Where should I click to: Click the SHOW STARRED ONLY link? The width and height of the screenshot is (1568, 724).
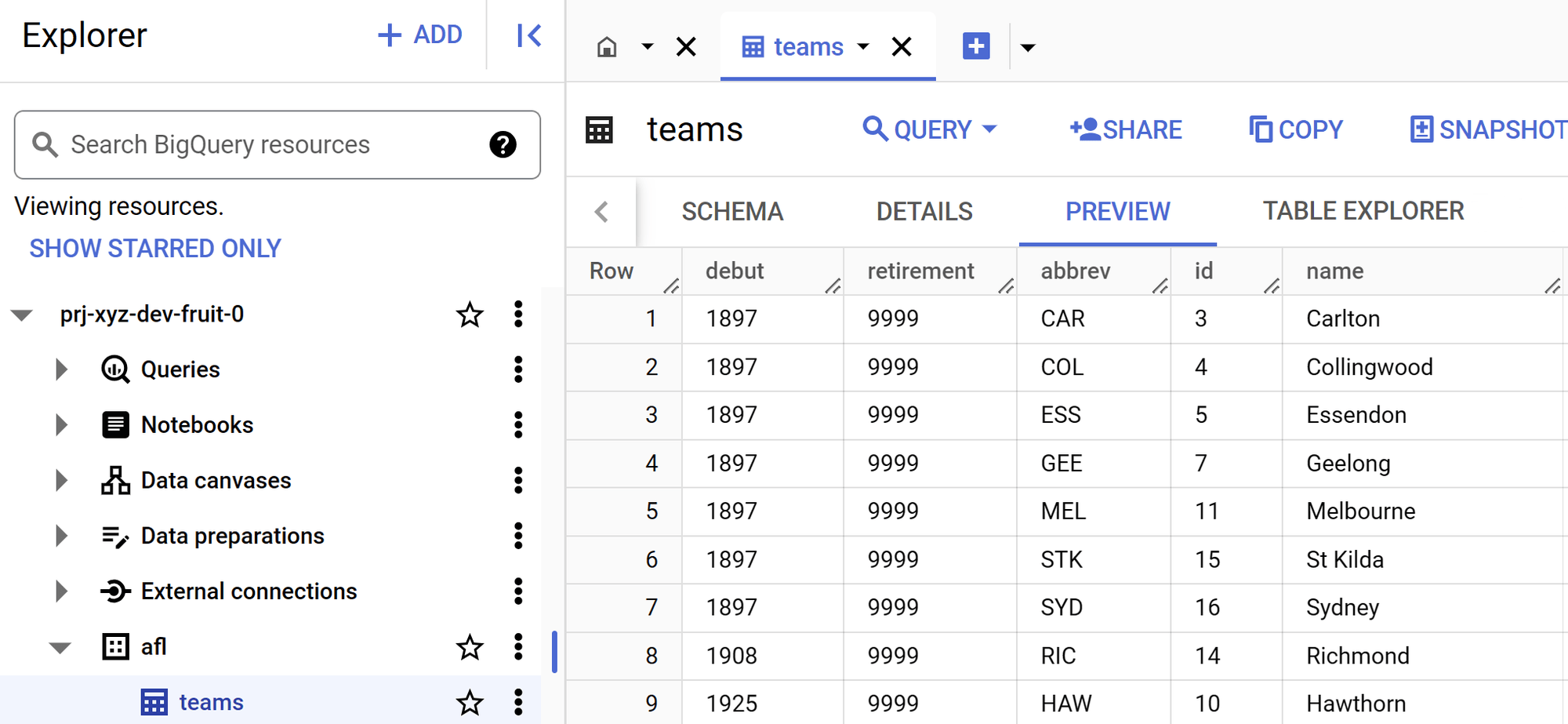point(155,248)
